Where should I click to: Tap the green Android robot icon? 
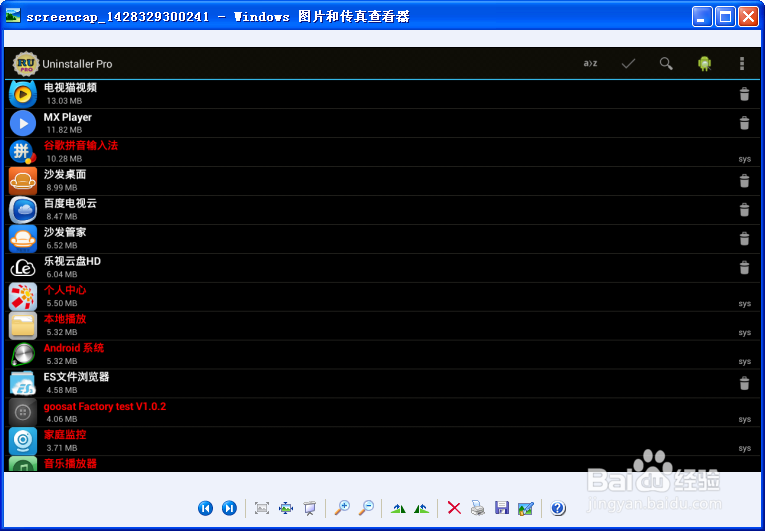point(704,63)
